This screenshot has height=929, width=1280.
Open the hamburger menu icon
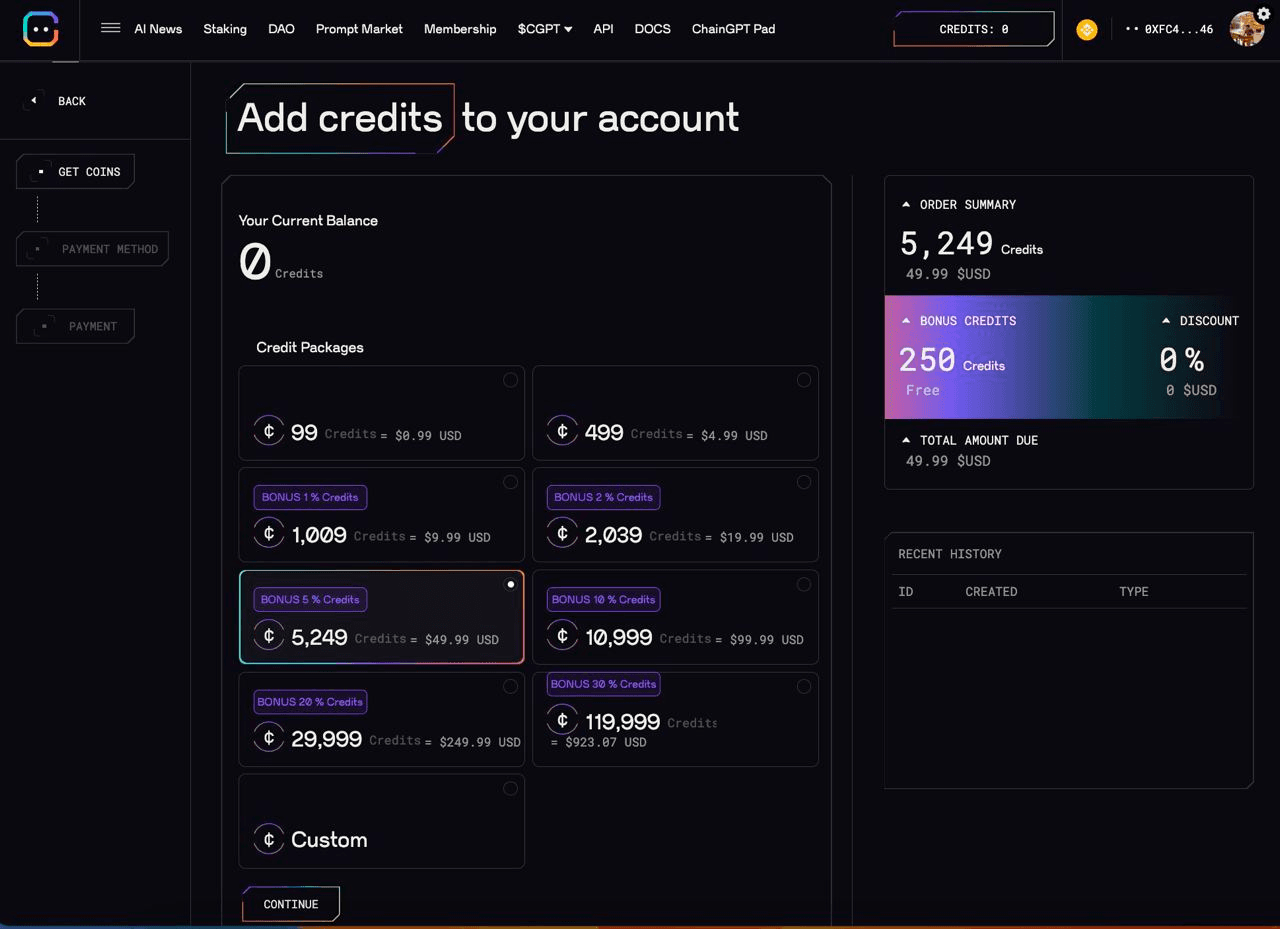pyautogui.click(x=111, y=28)
